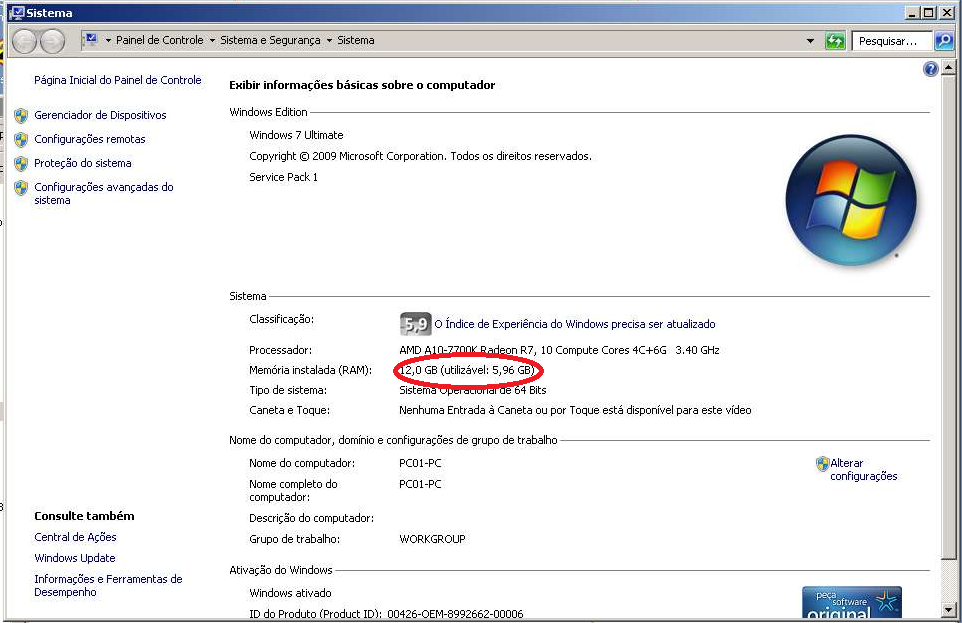Open the address bar history dropdown arrow
The height and width of the screenshot is (623, 962).
click(x=810, y=41)
